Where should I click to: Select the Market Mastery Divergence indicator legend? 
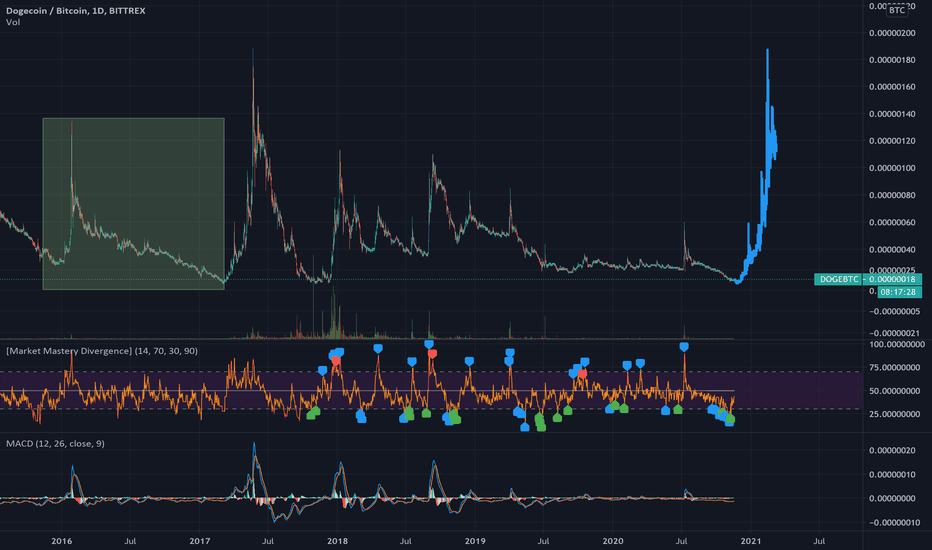[x=102, y=351]
